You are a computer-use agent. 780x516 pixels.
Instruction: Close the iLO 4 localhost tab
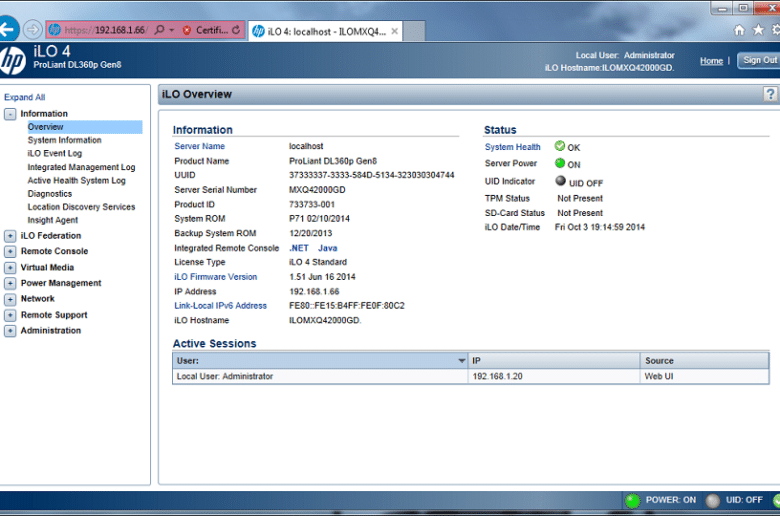coord(394,31)
